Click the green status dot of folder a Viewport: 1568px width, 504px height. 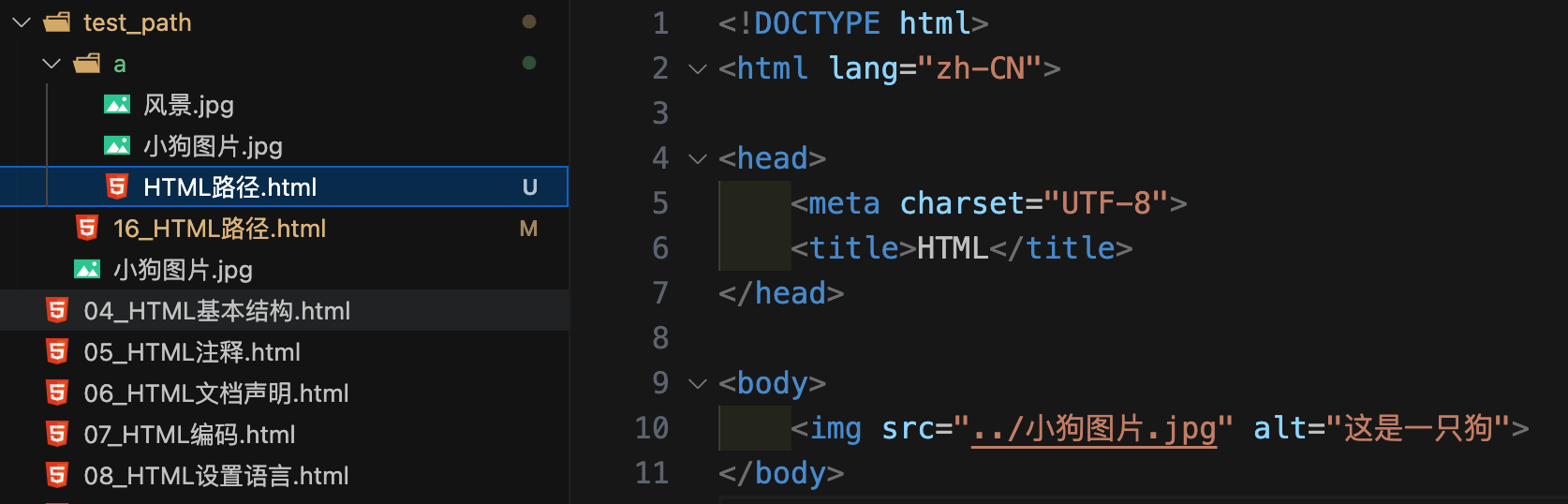pos(529,63)
